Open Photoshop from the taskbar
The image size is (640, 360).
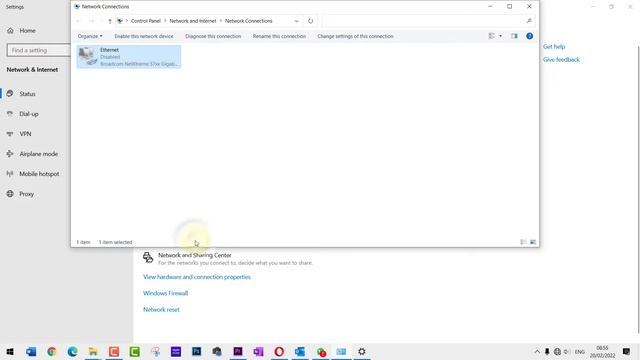click(x=196, y=351)
